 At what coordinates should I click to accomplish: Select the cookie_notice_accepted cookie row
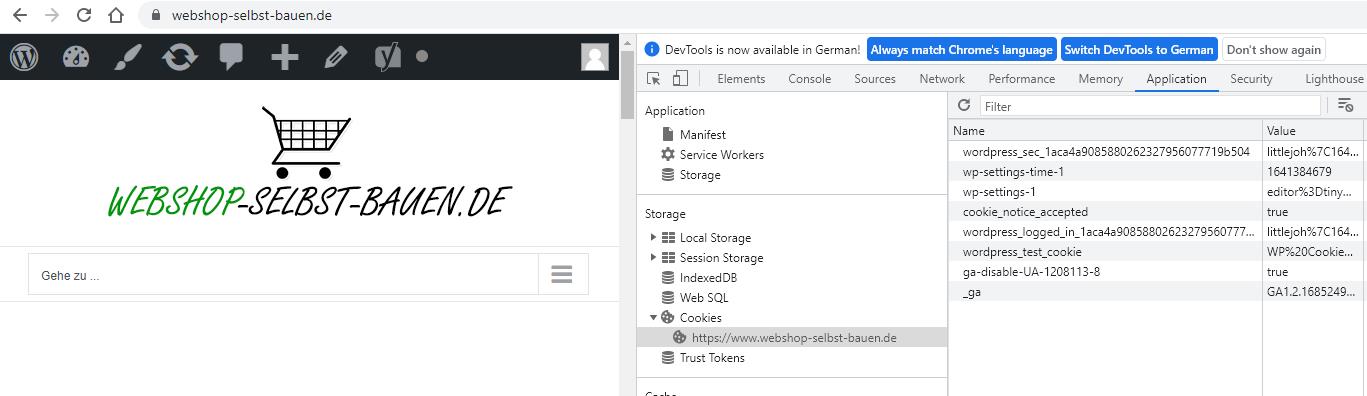click(1157, 212)
